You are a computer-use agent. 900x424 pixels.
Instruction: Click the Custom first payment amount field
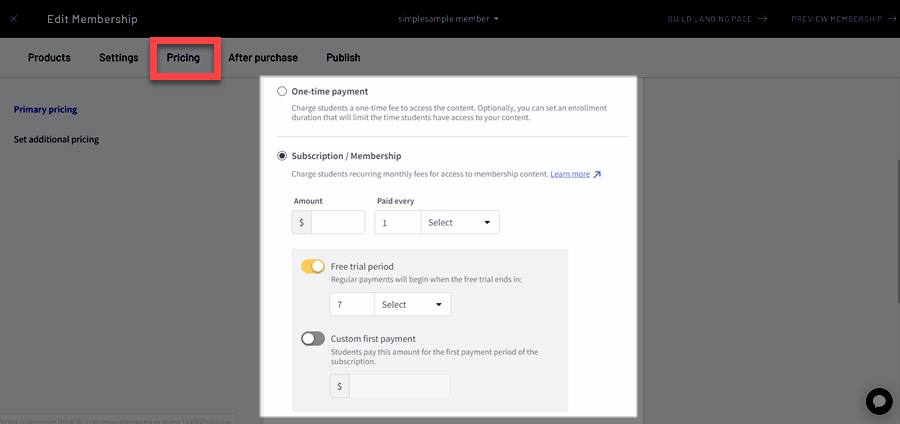(399, 386)
